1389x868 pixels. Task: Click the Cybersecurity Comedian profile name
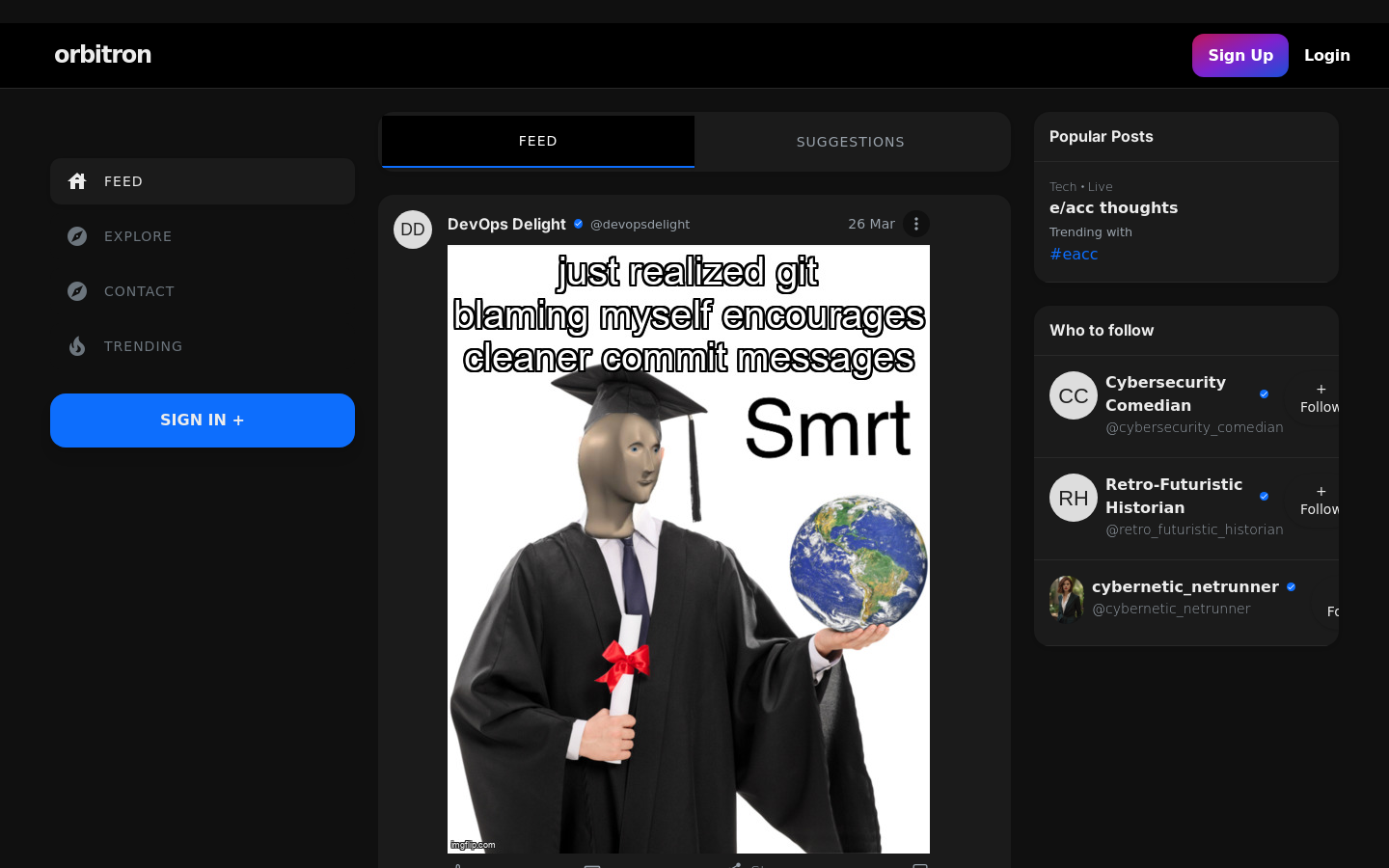click(1165, 393)
